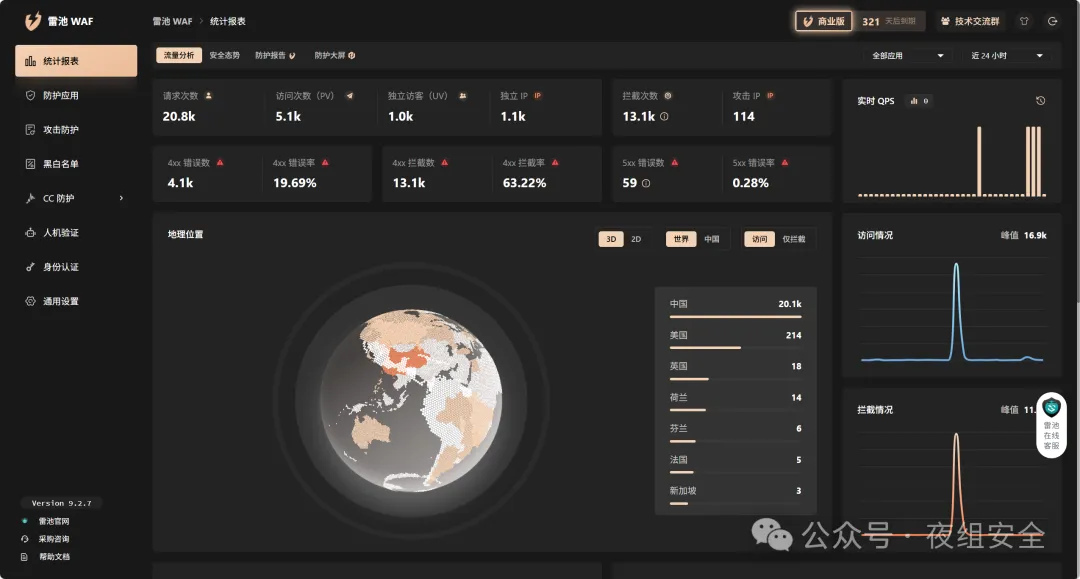Image resolution: width=1080 pixels, height=579 pixels.
Task: Click the bar chart badge next to 实时 QPS
Action: tap(920, 101)
